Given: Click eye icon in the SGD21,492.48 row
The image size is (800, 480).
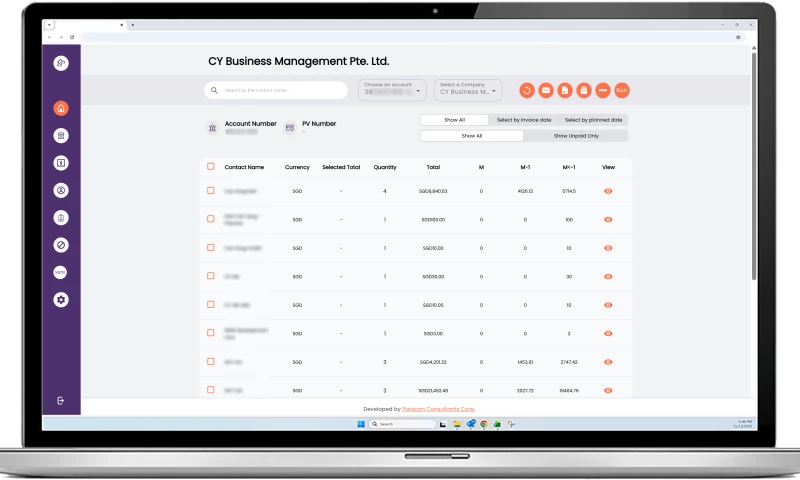Looking at the screenshot, I should pos(608,391).
